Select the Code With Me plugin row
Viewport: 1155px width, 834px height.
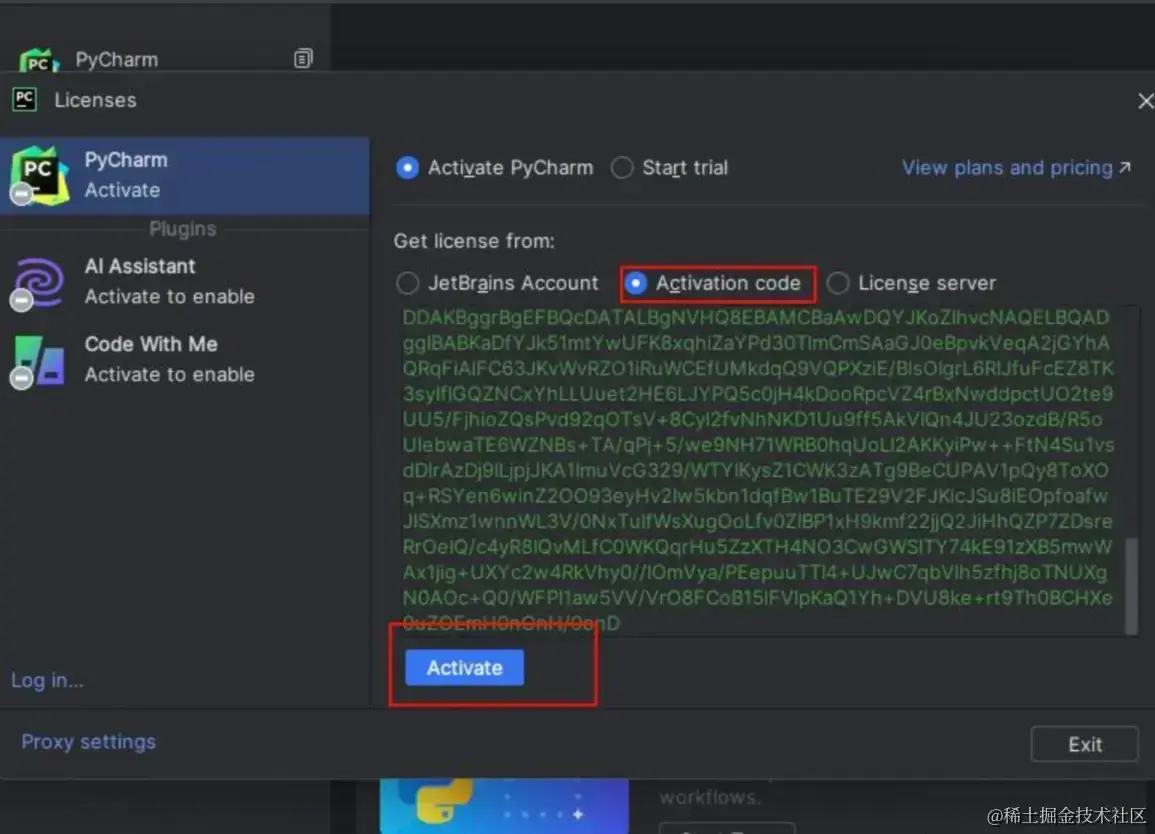184,360
